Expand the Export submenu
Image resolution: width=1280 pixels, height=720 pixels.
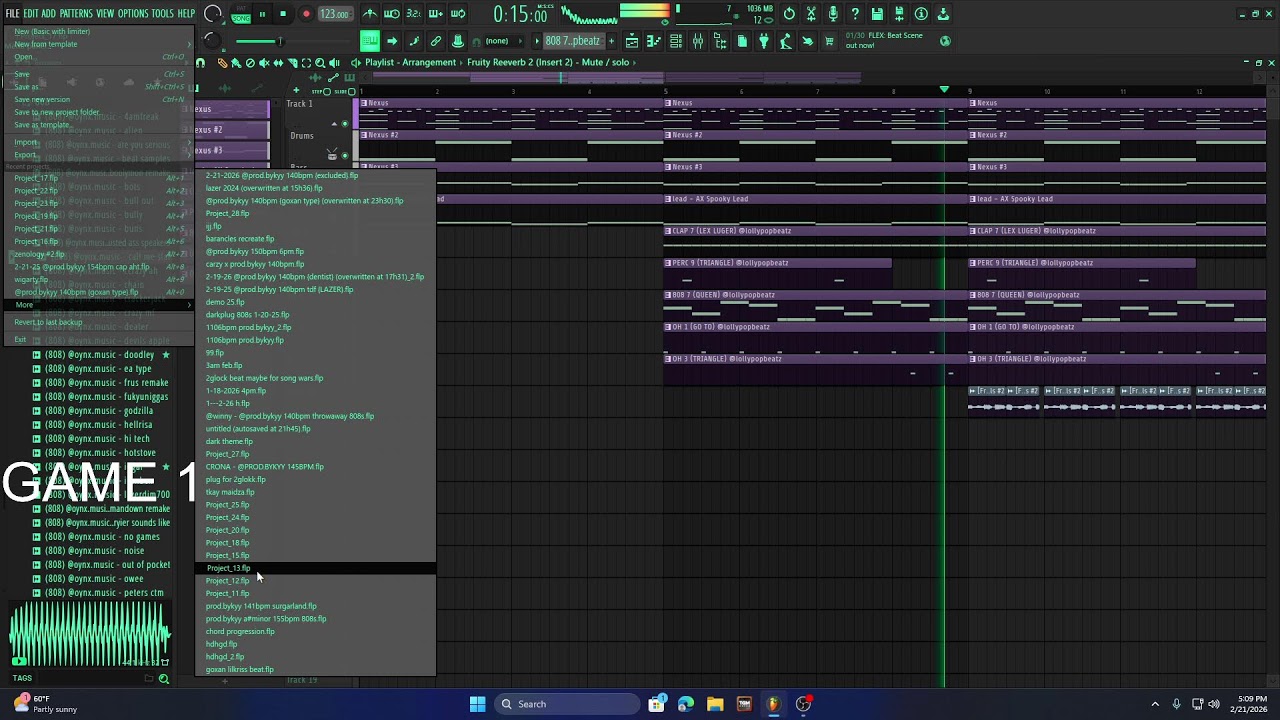(x=100, y=155)
